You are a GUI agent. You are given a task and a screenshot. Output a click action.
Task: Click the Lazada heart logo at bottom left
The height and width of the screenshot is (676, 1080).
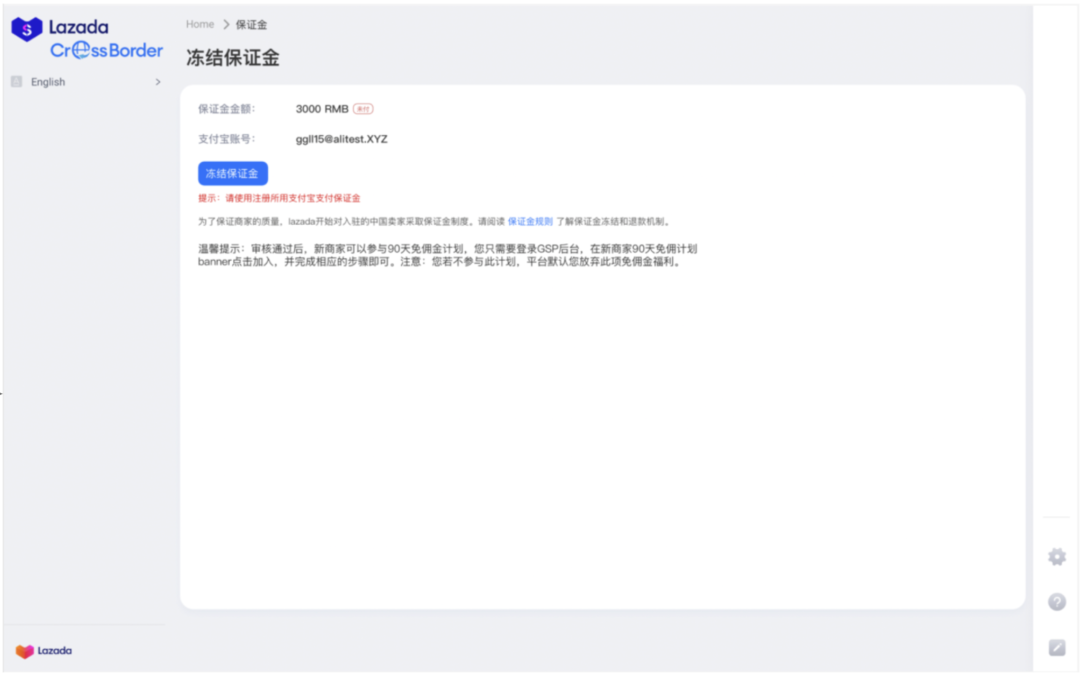pyautogui.click(x=46, y=650)
